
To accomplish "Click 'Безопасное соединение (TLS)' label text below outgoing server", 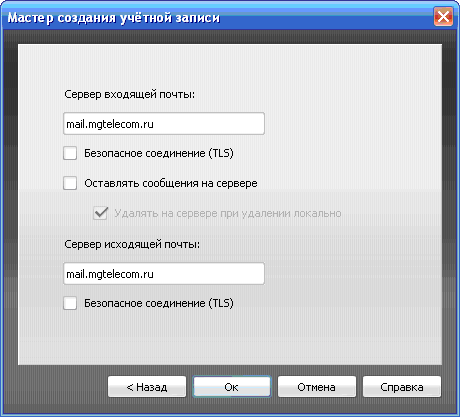I will (159, 303).
